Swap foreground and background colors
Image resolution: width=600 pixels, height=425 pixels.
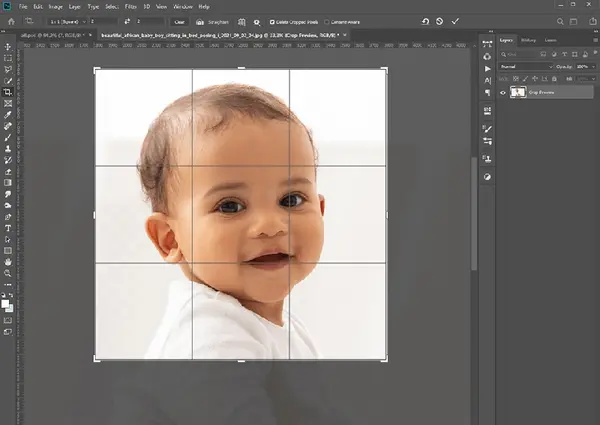[11, 295]
